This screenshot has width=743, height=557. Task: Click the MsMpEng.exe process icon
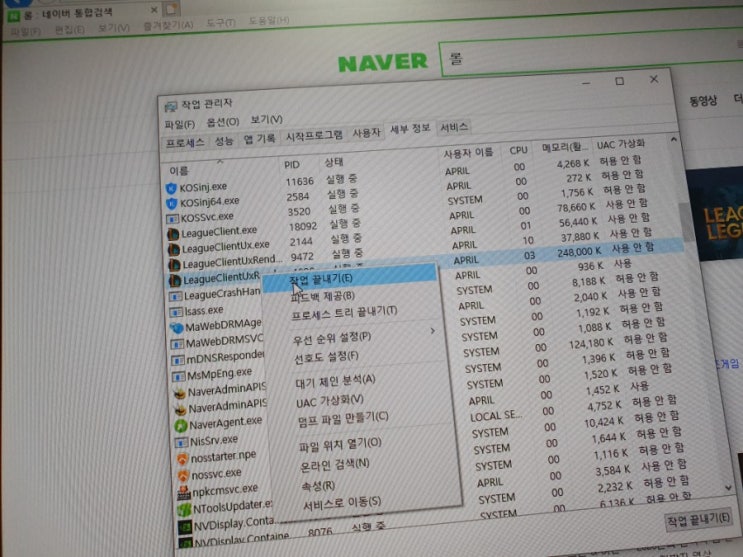pos(179,376)
